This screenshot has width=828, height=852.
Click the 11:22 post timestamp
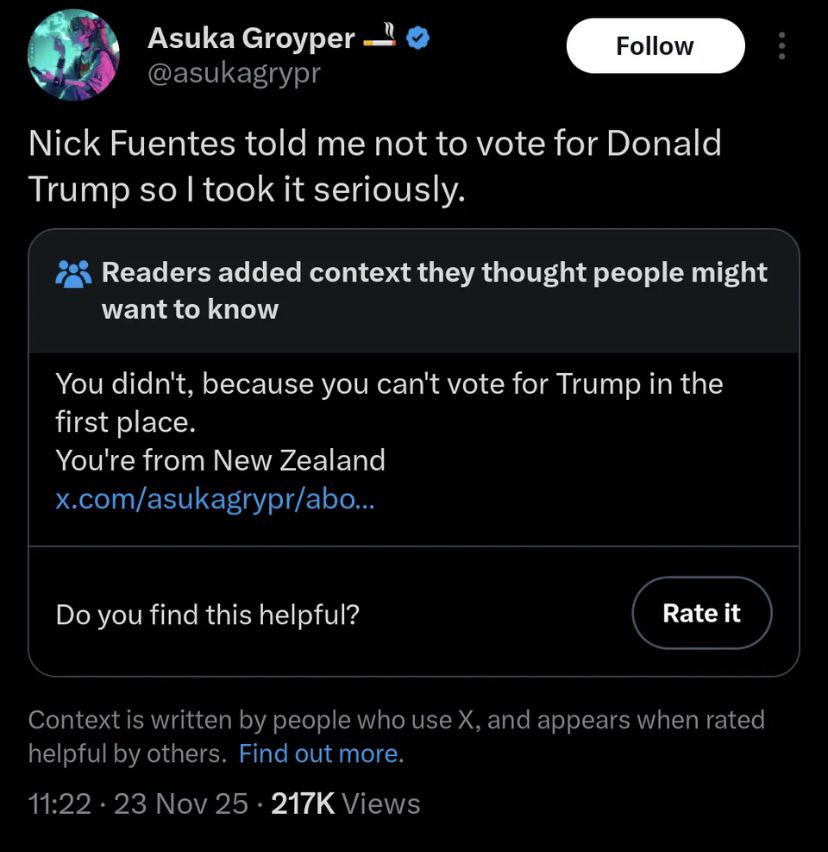point(60,803)
